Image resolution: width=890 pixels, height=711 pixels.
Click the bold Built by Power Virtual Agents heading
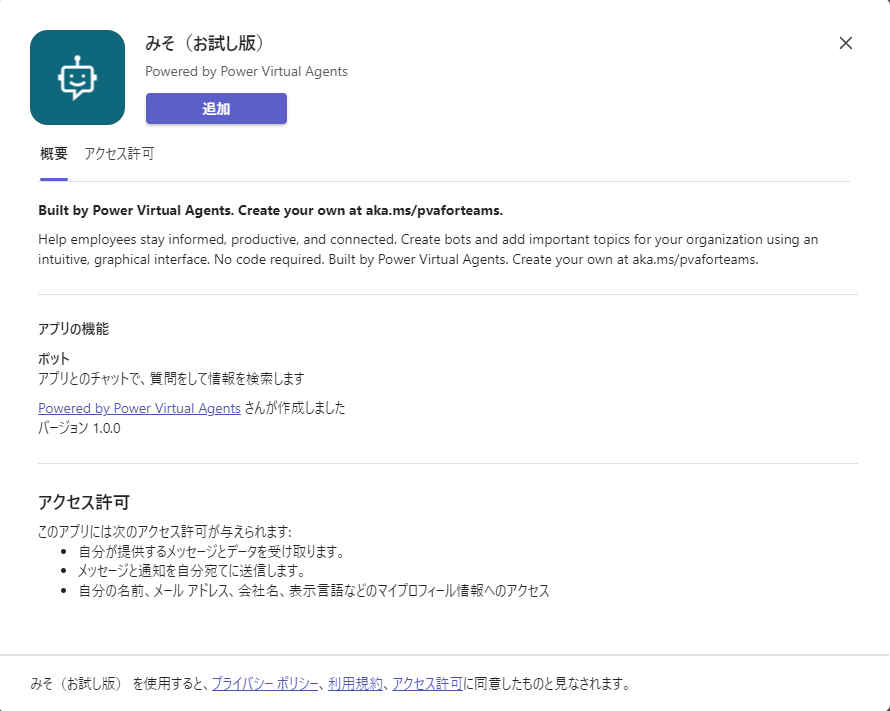(271, 211)
